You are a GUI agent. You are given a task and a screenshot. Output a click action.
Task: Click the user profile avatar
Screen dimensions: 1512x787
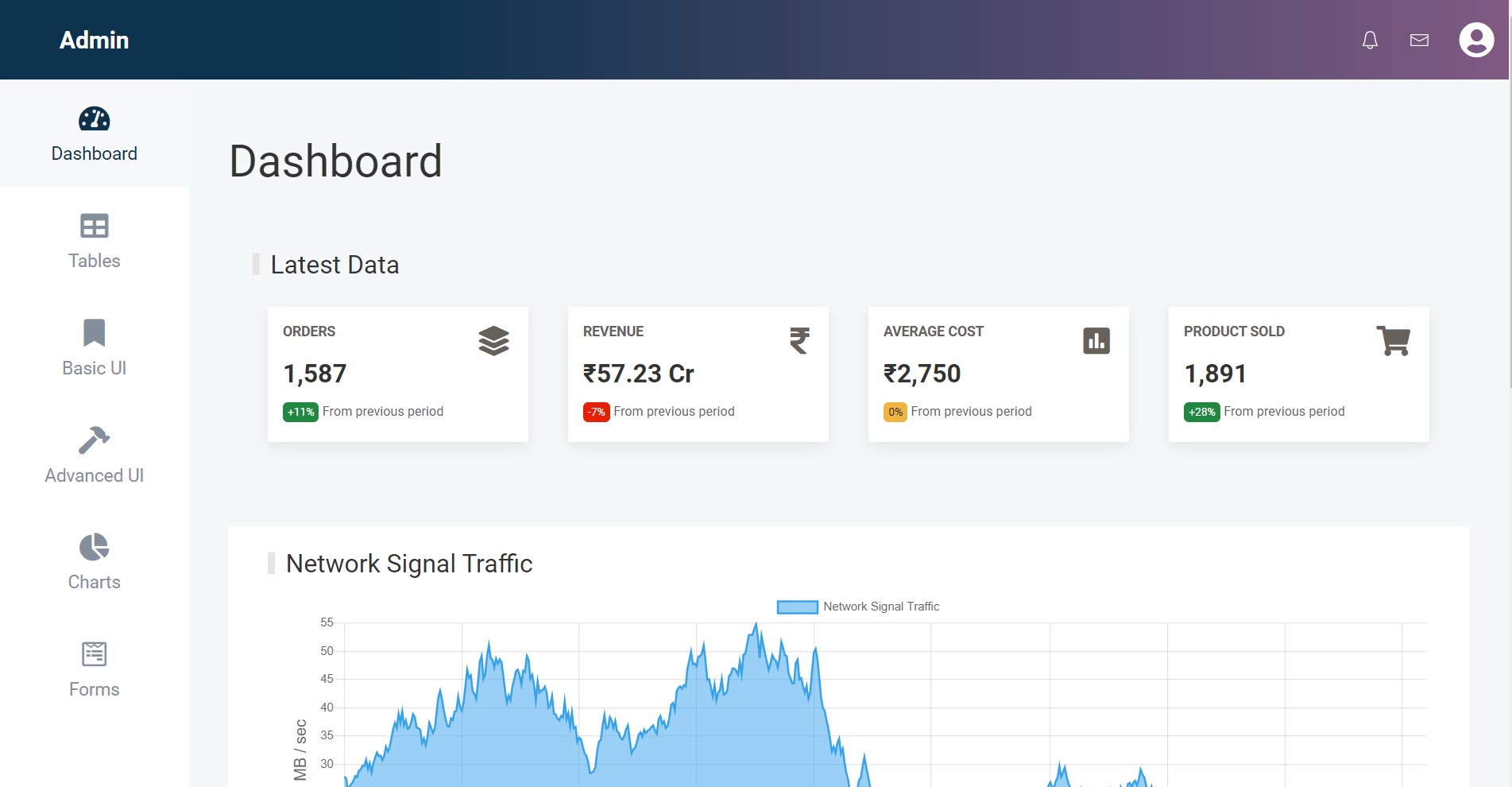click(1476, 40)
